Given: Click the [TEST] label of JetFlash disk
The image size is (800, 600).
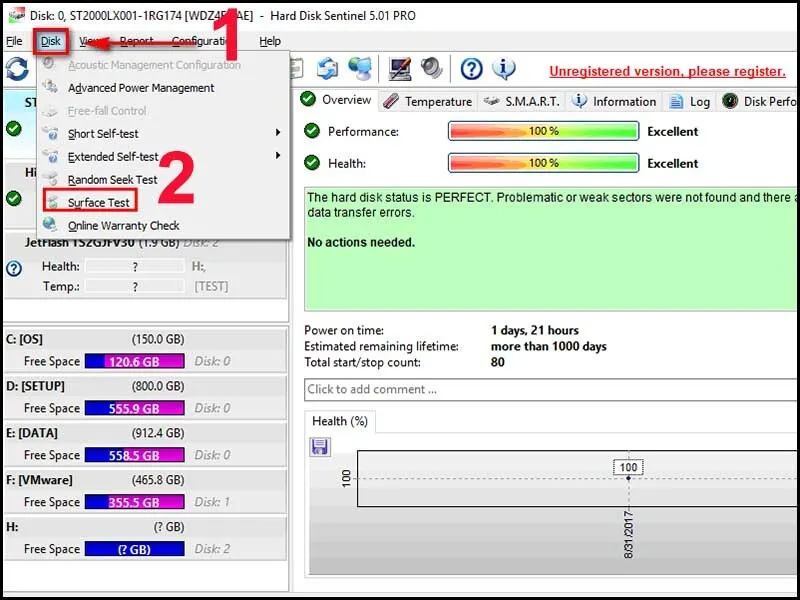Looking at the screenshot, I should (x=211, y=286).
